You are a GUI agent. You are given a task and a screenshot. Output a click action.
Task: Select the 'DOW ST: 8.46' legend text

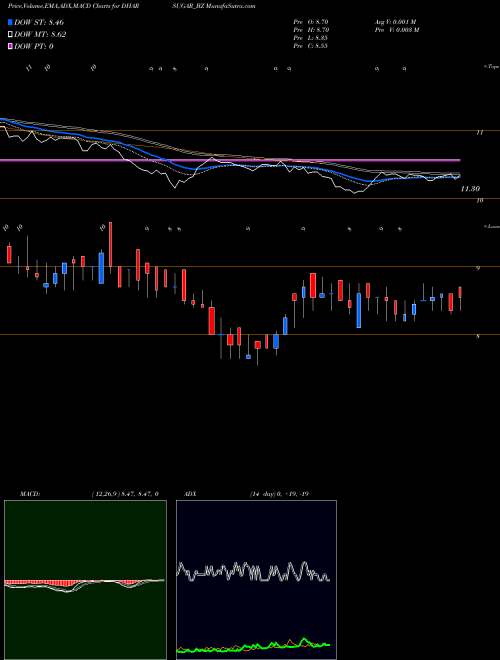coord(39,22)
